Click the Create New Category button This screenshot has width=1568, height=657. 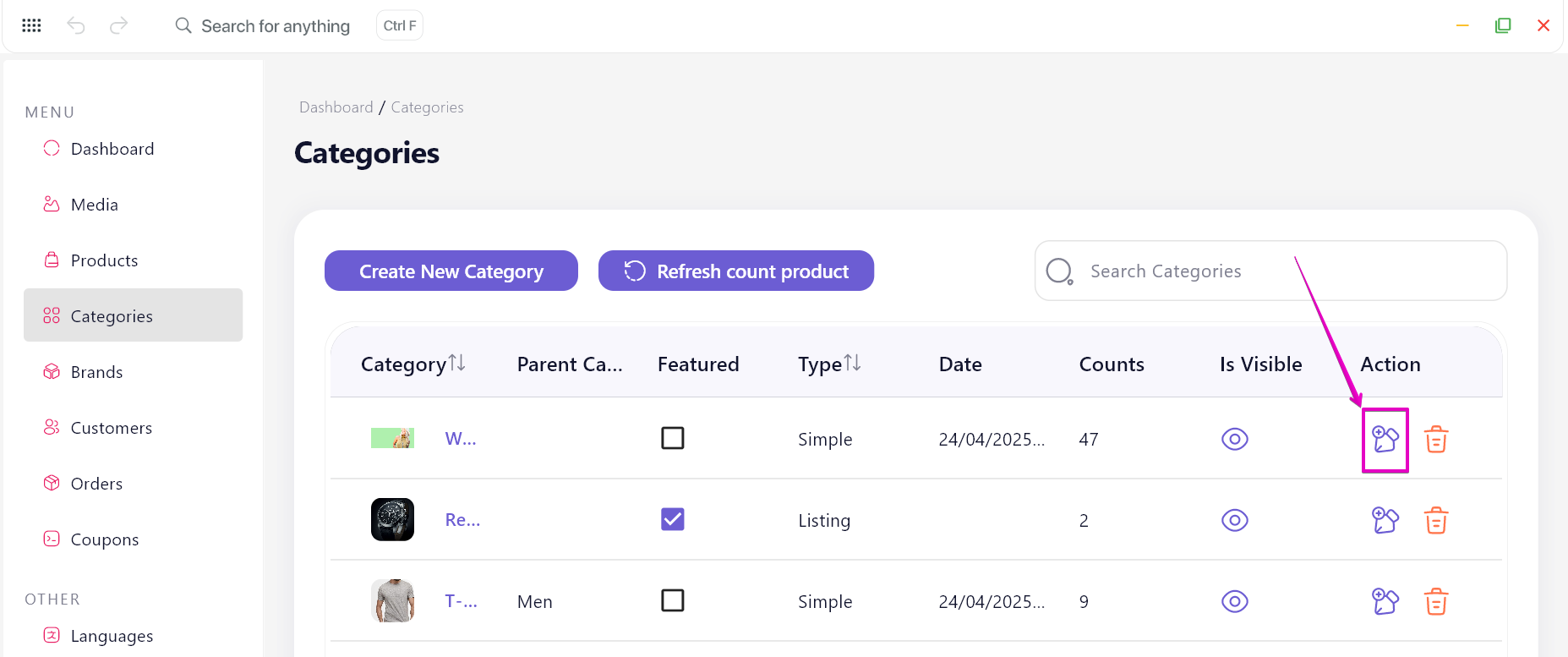(451, 271)
